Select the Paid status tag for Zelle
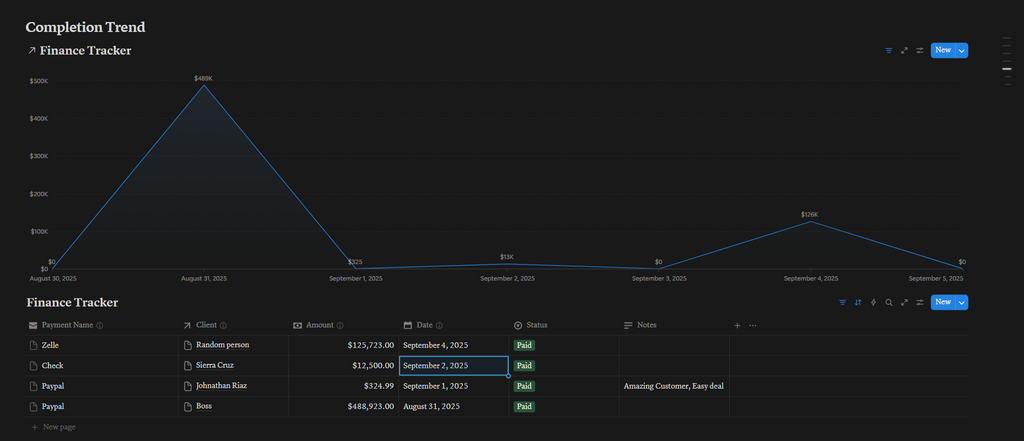Image resolution: width=1024 pixels, height=441 pixels. click(525, 345)
